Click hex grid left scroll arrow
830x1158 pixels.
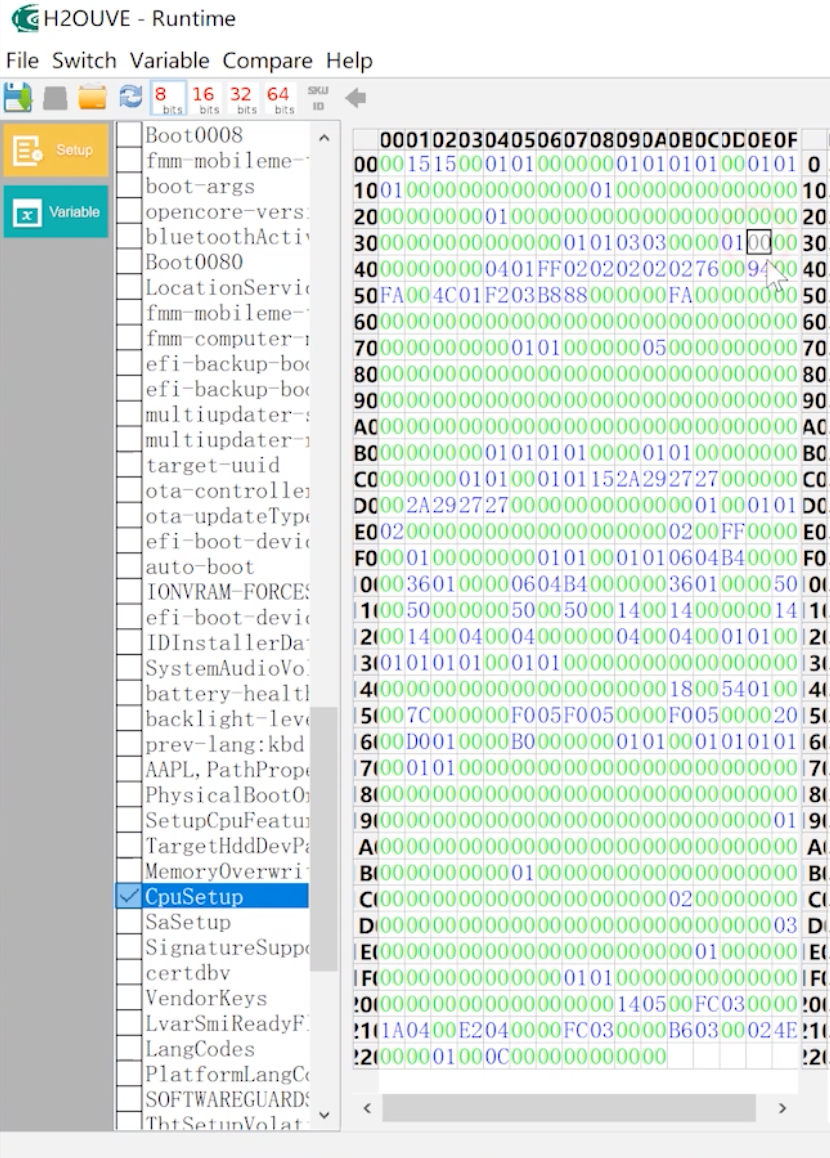[x=367, y=1108]
